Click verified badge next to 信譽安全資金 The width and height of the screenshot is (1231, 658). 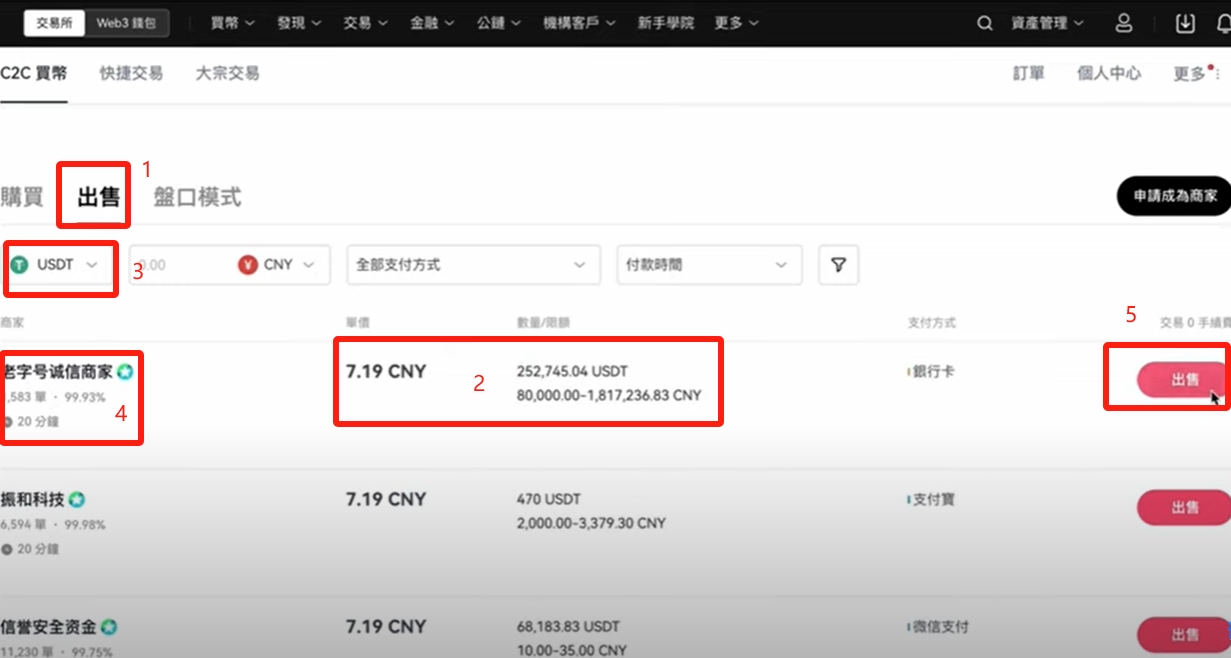pos(109,627)
